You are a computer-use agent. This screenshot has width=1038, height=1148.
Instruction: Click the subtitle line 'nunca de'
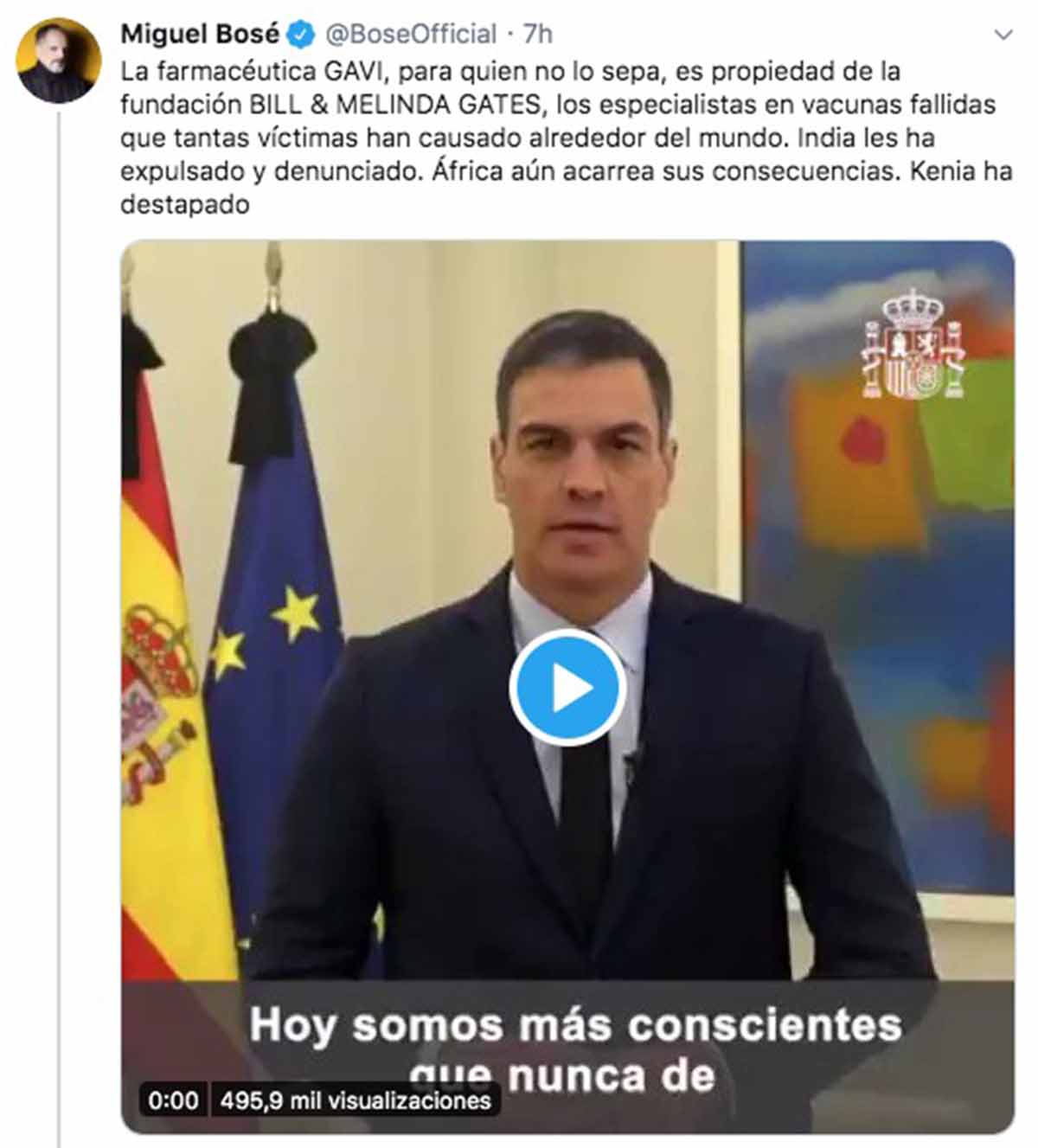tap(612, 1077)
